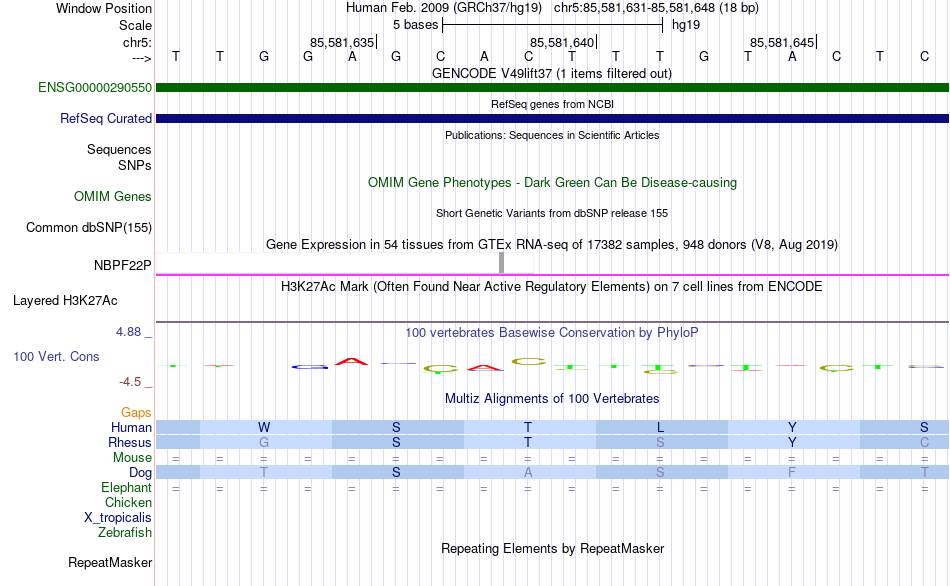
Task: Click the Window Position label
Action: pyautogui.click(x=104, y=8)
